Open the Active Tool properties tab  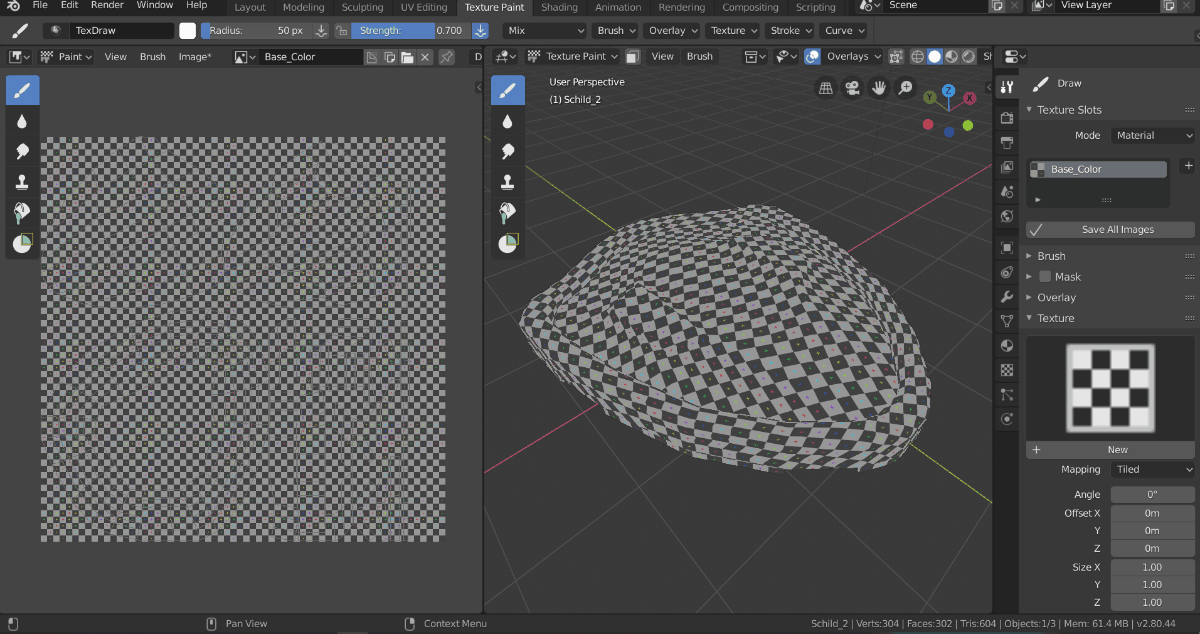pyautogui.click(x=1006, y=87)
